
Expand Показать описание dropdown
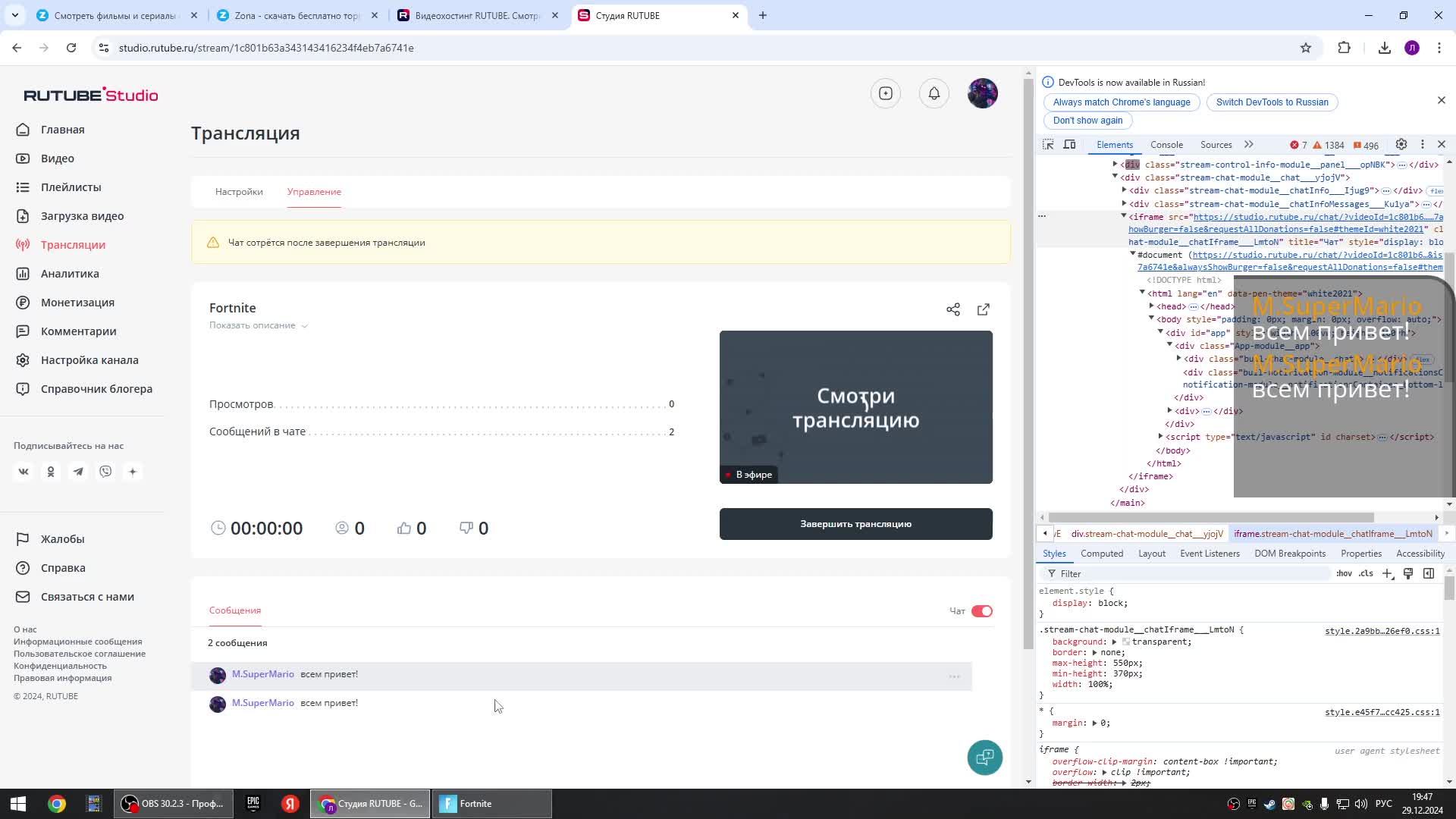point(259,325)
